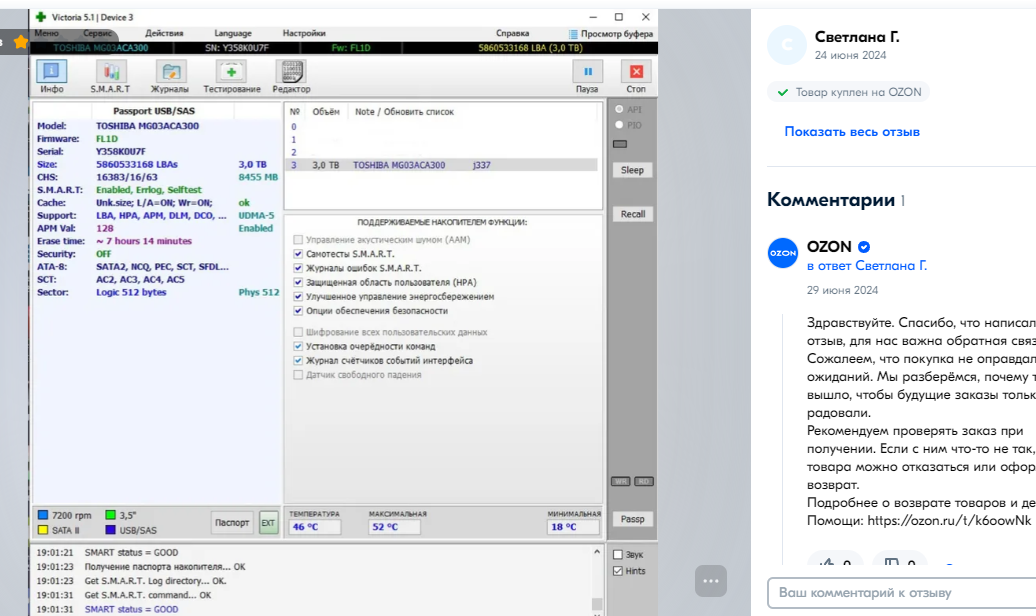Open the S.M.A.R.T toolbar icon
This screenshot has width=1036, height=616.
pos(112,74)
